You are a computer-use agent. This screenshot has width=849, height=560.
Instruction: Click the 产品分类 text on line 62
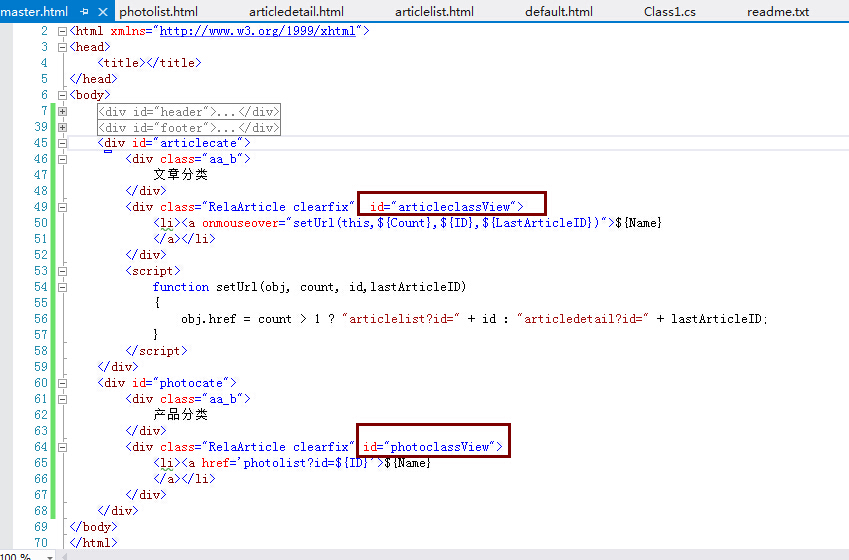point(180,415)
